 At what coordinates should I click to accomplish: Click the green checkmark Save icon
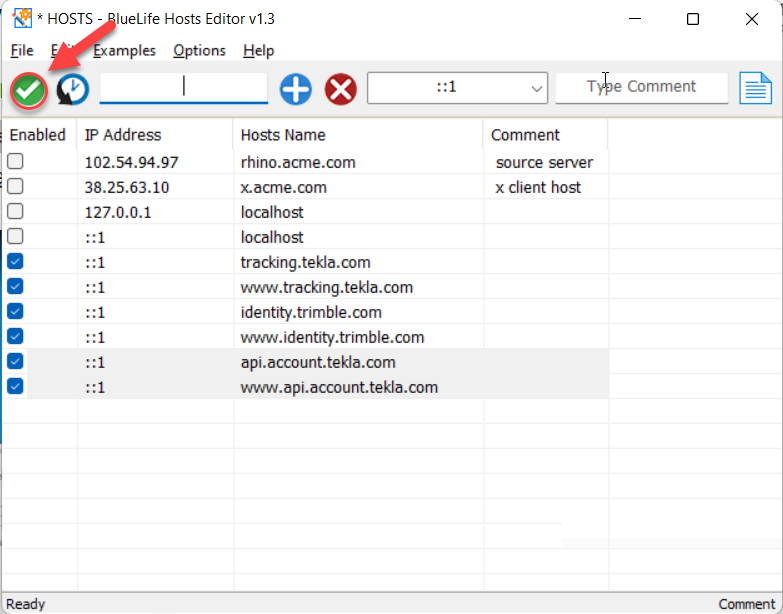click(29, 90)
